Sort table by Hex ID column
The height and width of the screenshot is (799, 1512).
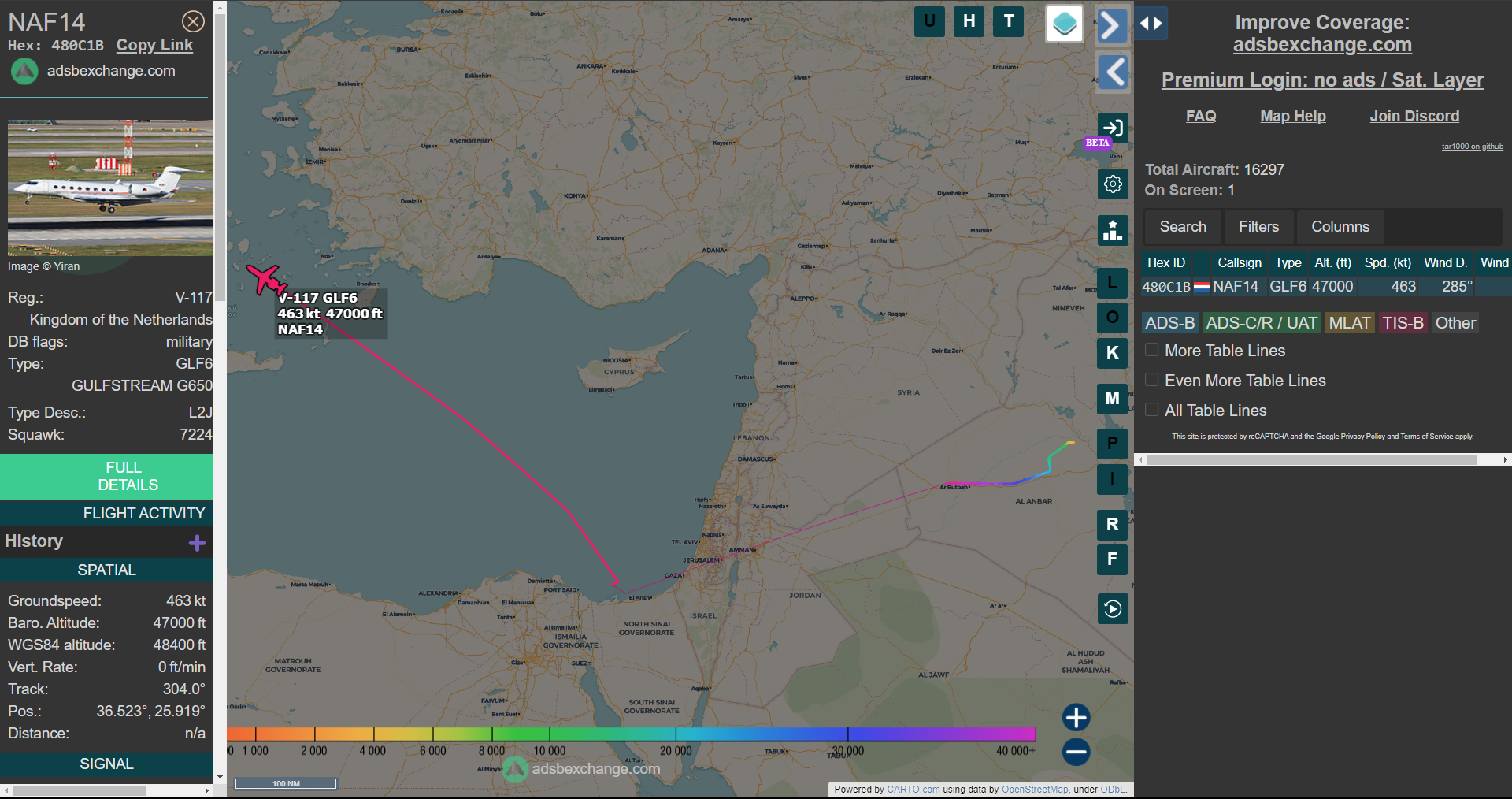pyautogui.click(x=1166, y=262)
